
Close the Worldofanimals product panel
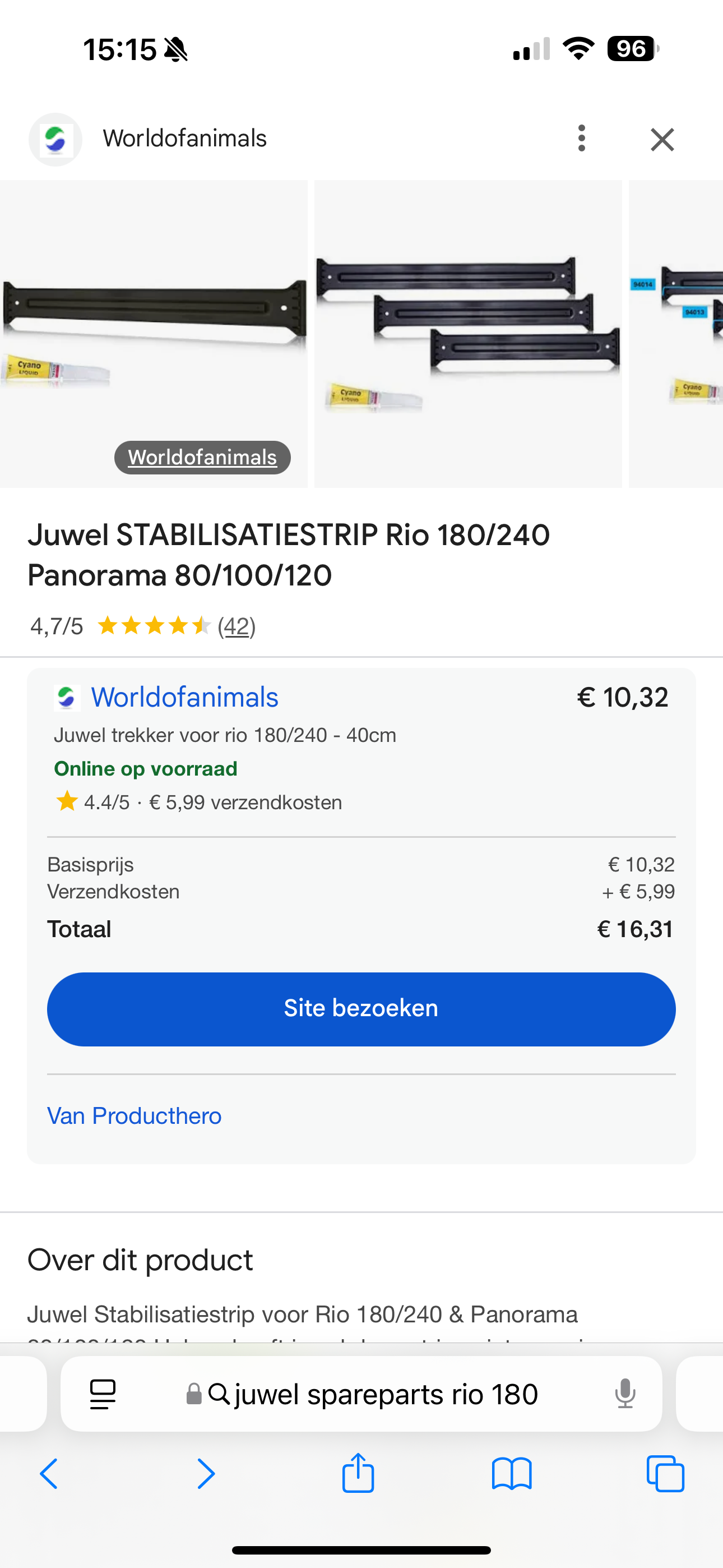click(x=662, y=140)
